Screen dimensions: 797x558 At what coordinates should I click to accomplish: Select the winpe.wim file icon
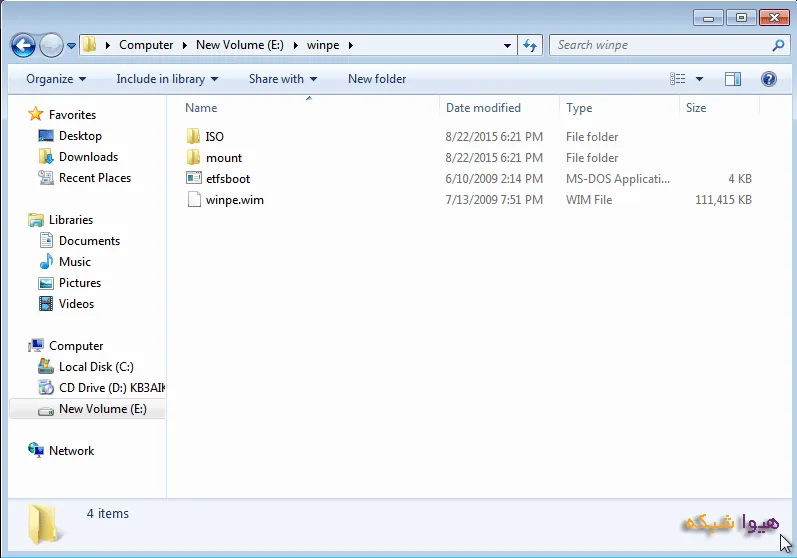point(194,199)
